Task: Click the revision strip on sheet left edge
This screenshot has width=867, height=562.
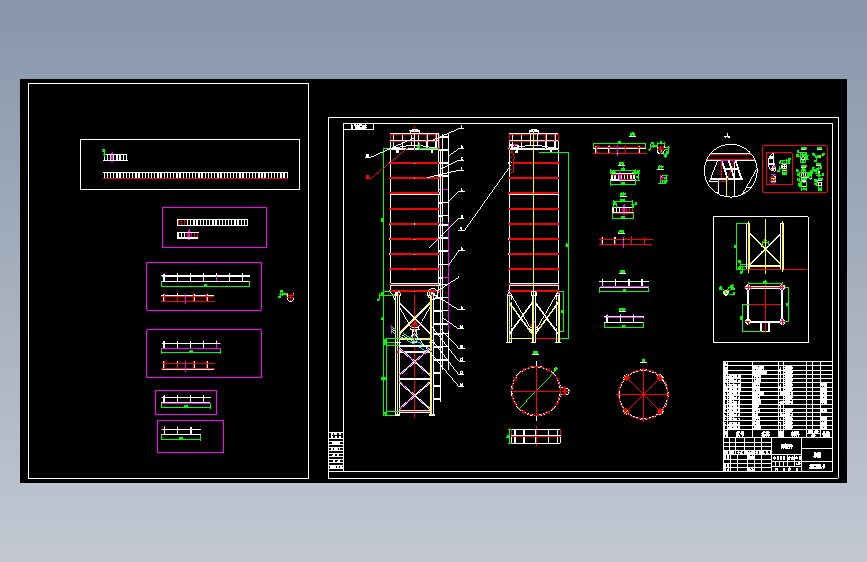Action: [x=336, y=451]
